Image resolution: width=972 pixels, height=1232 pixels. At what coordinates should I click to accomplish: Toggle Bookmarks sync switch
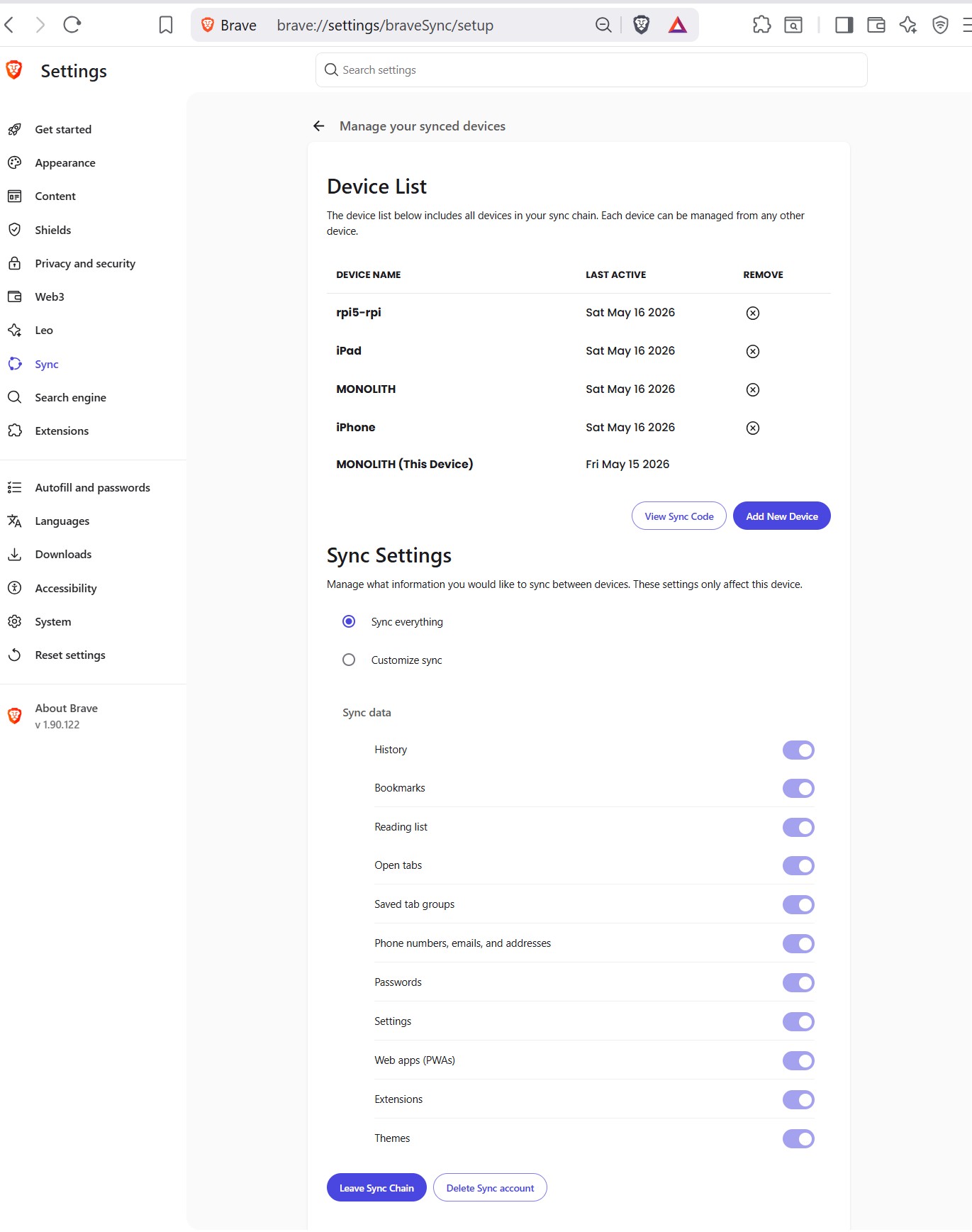[x=798, y=788]
